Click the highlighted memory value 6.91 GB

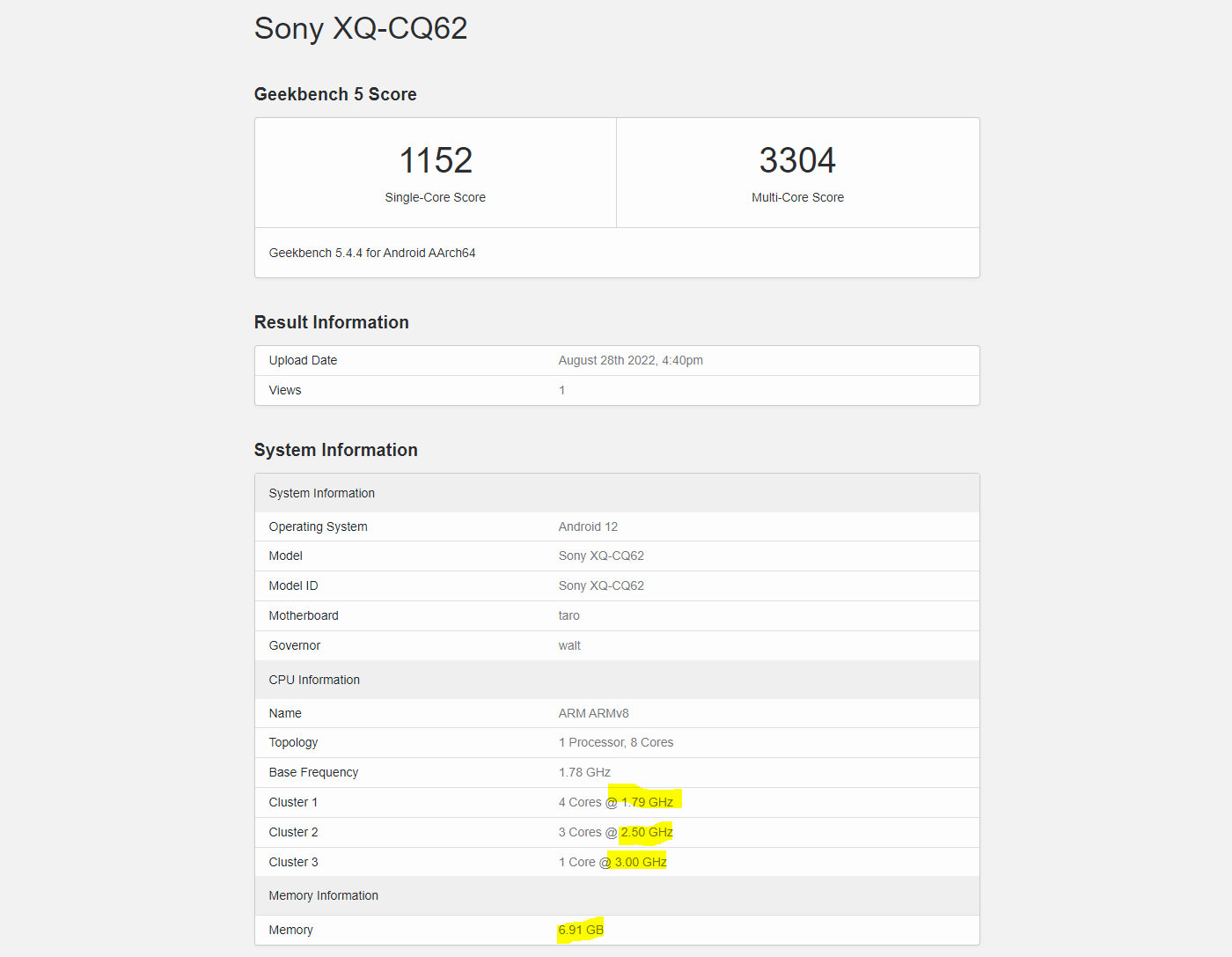click(581, 930)
